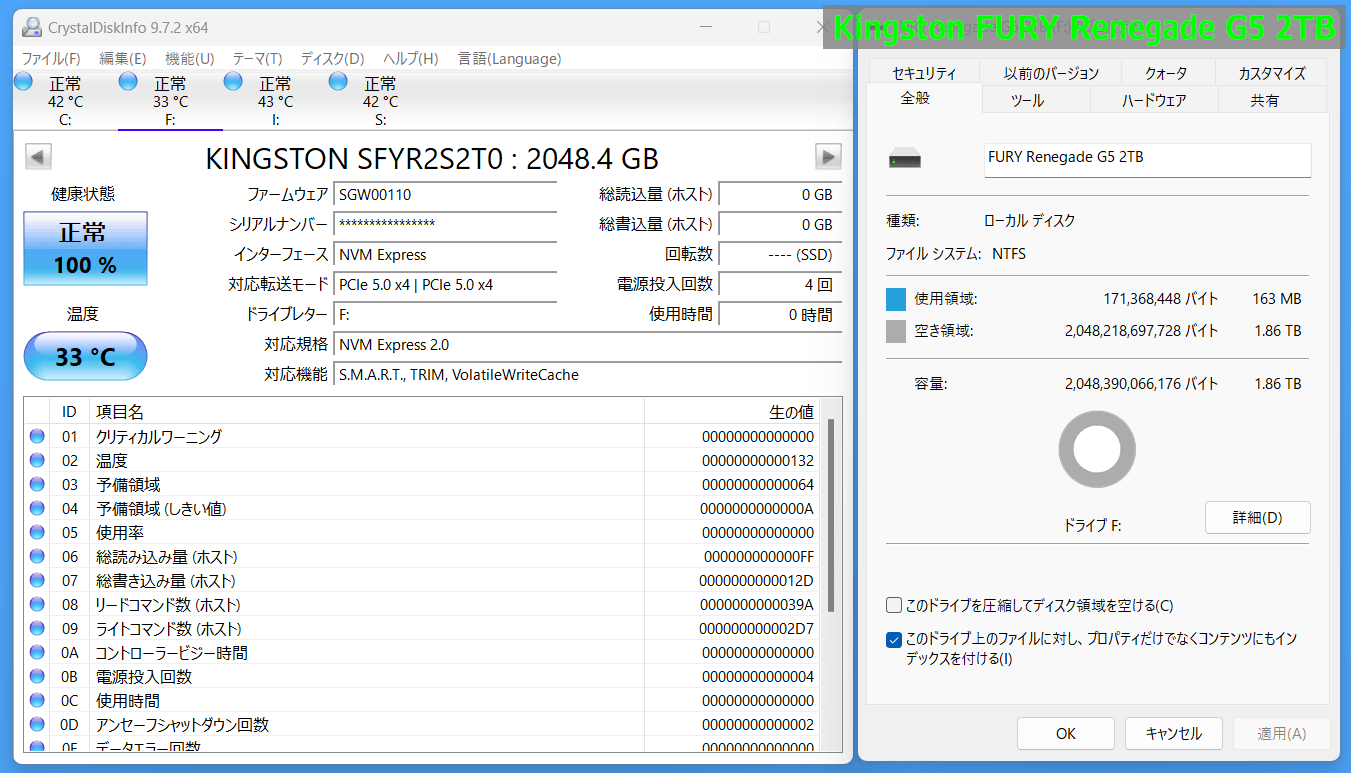
Task: Click the blue 使用領域 color swatch
Action: (896, 299)
